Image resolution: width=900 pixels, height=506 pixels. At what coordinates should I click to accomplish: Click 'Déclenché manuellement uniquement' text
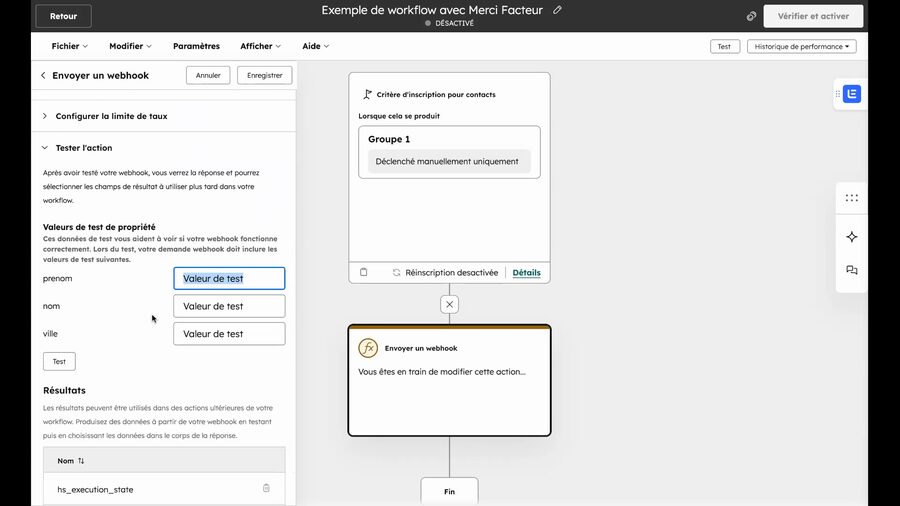click(x=447, y=161)
